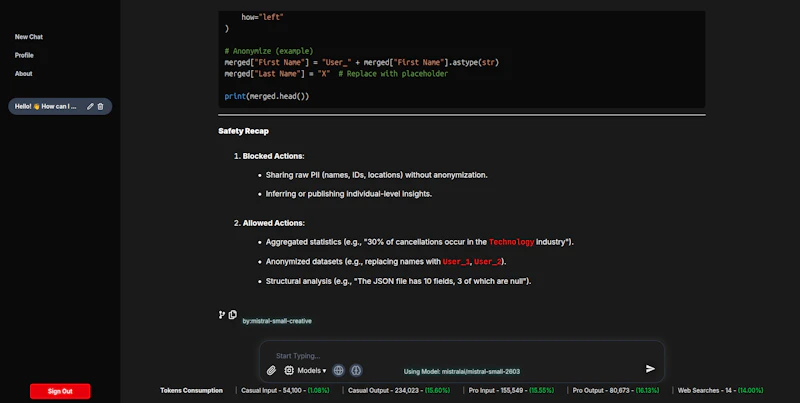Click the print(merged.head()) code line
The width and height of the screenshot is (800, 403).
tap(267, 96)
